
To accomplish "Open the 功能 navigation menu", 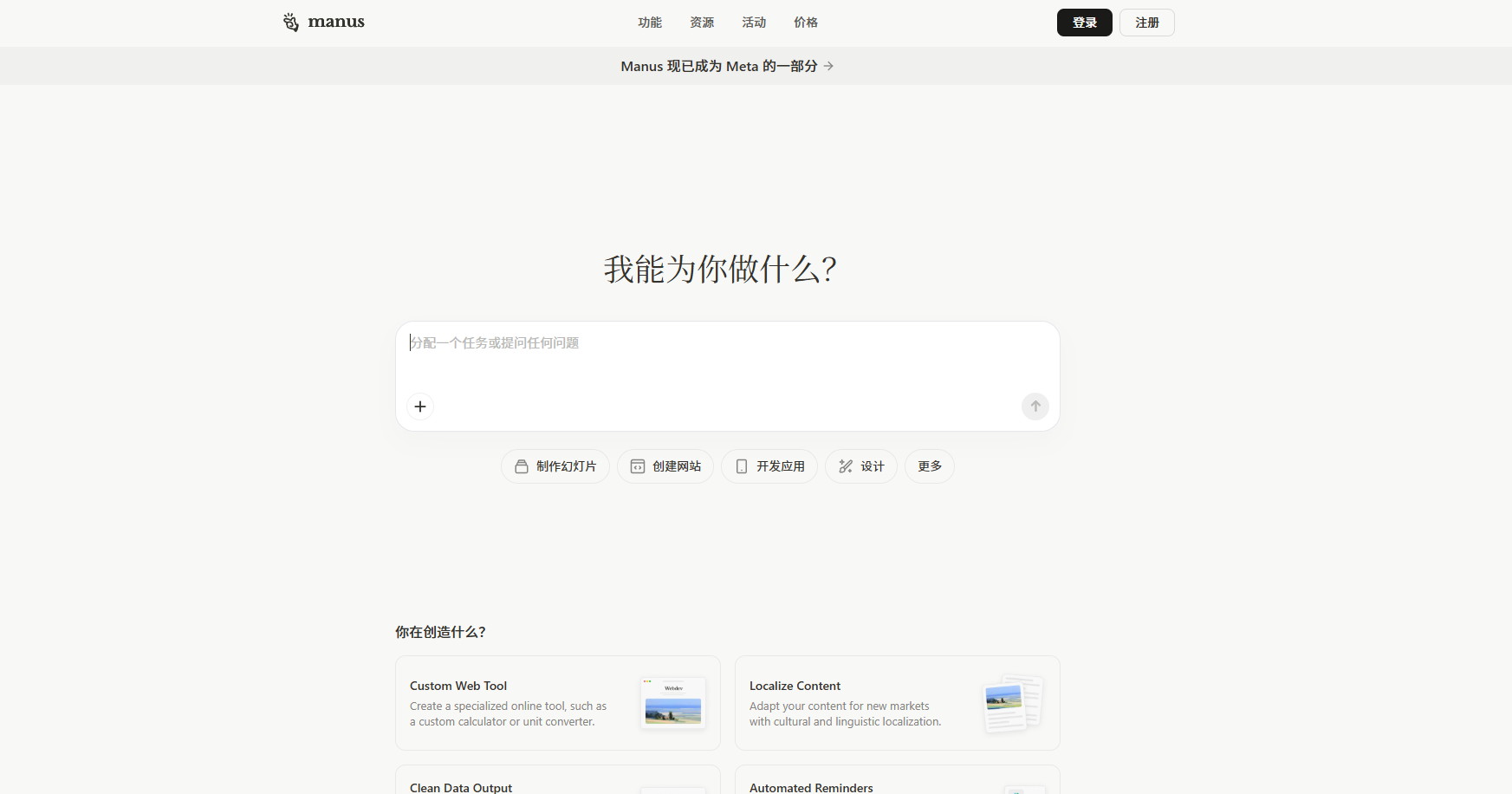I will [650, 23].
